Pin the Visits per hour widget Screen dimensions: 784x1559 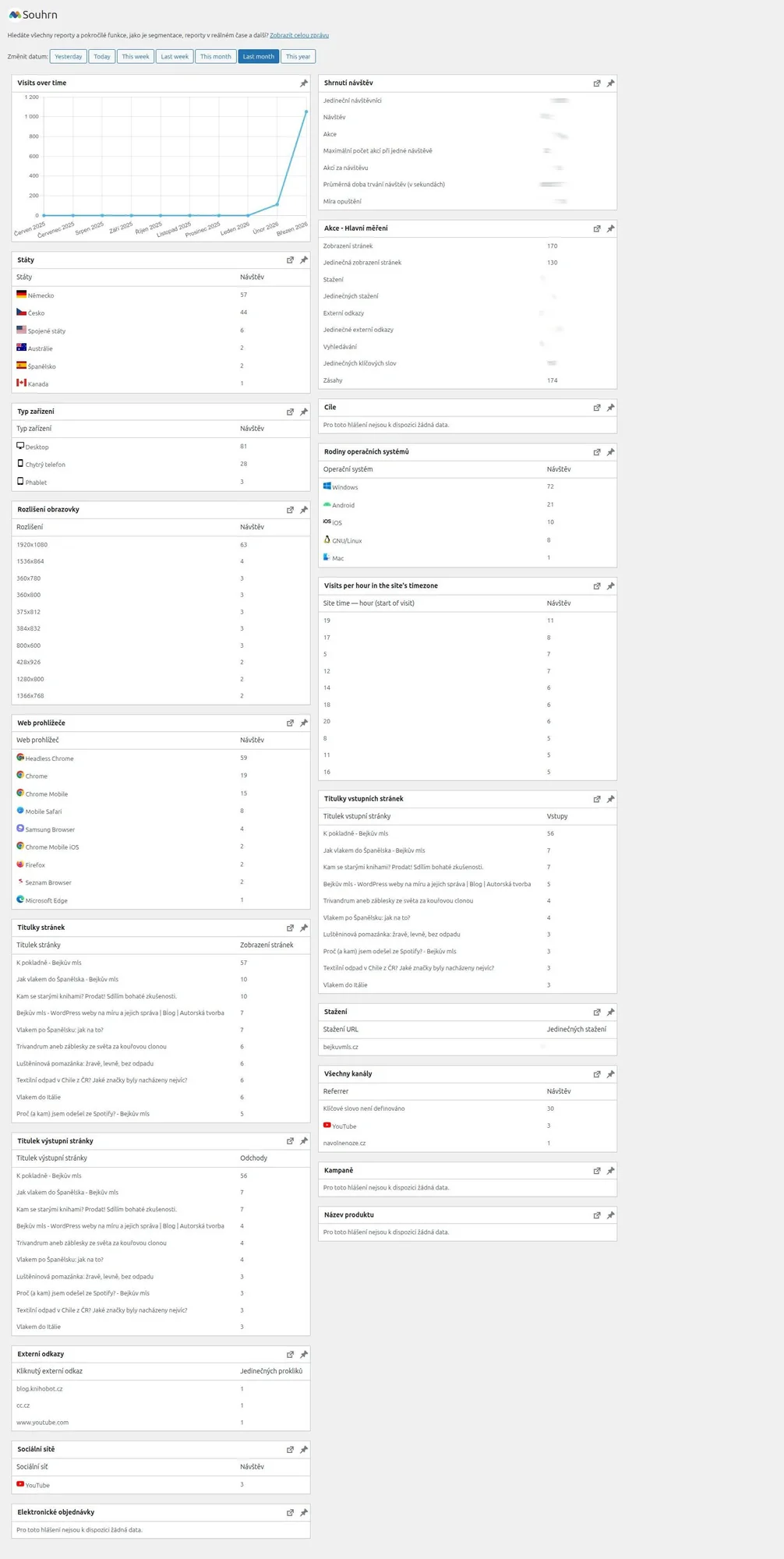pos(611,586)
